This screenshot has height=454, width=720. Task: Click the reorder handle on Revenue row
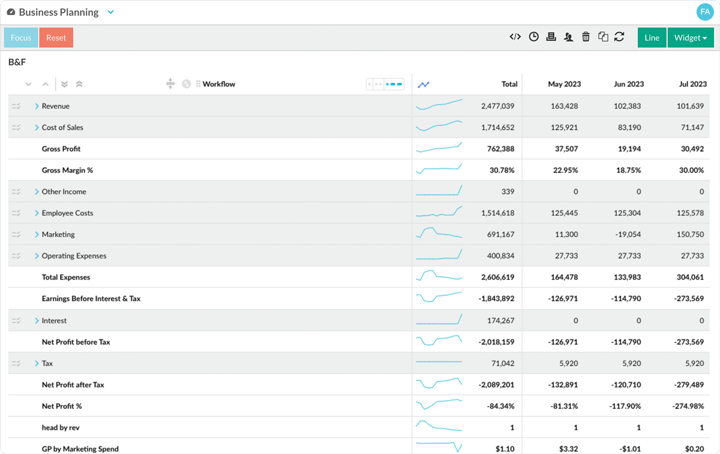[x=16, y=106]
